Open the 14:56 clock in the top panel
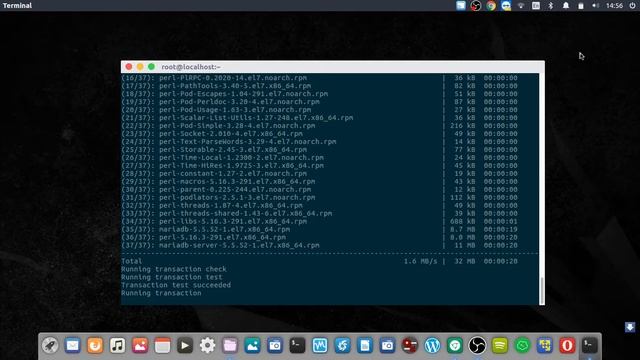Viewport: 640px width, 360px height. [614, 6]
